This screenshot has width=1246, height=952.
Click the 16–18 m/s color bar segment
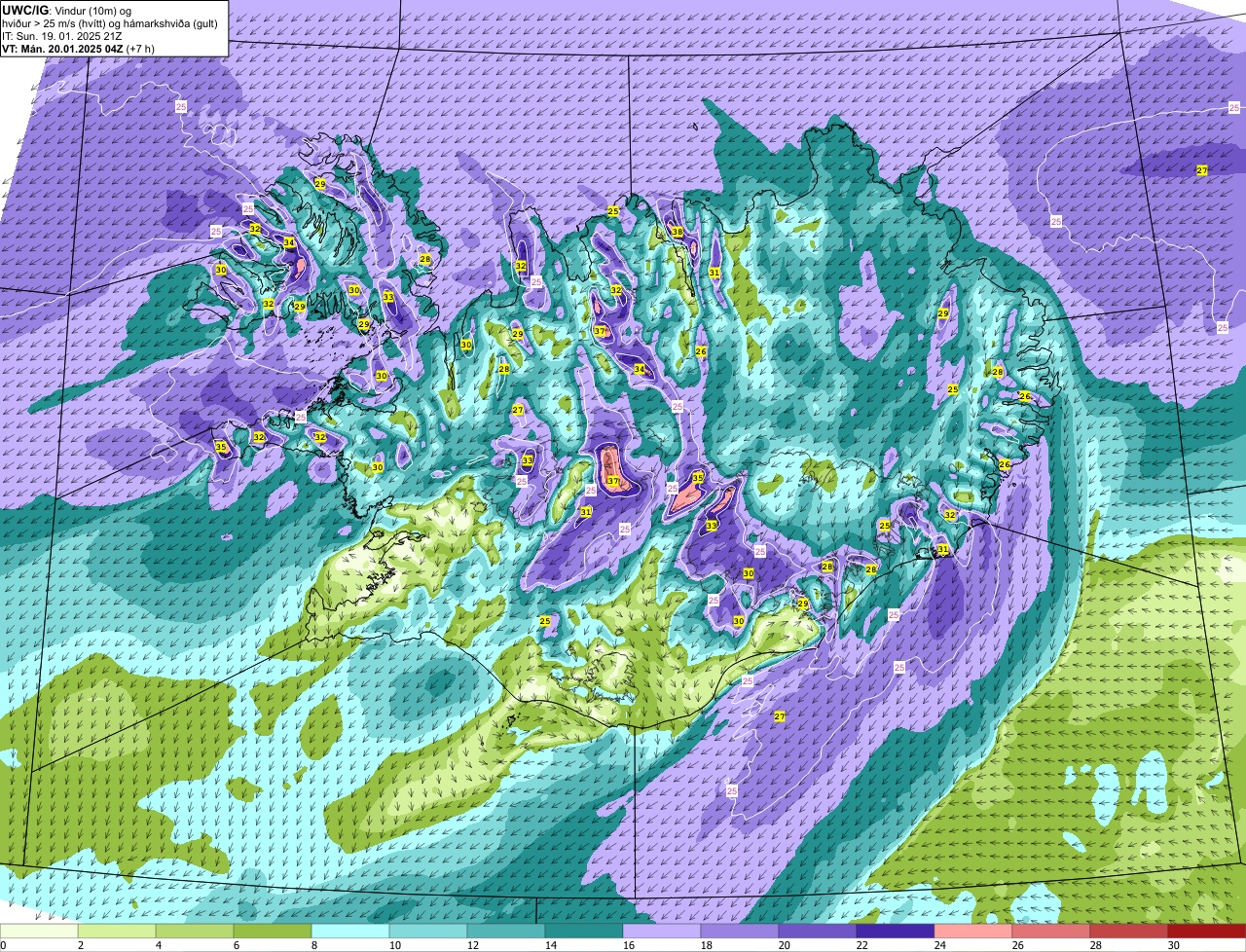(x=662, y=932)
